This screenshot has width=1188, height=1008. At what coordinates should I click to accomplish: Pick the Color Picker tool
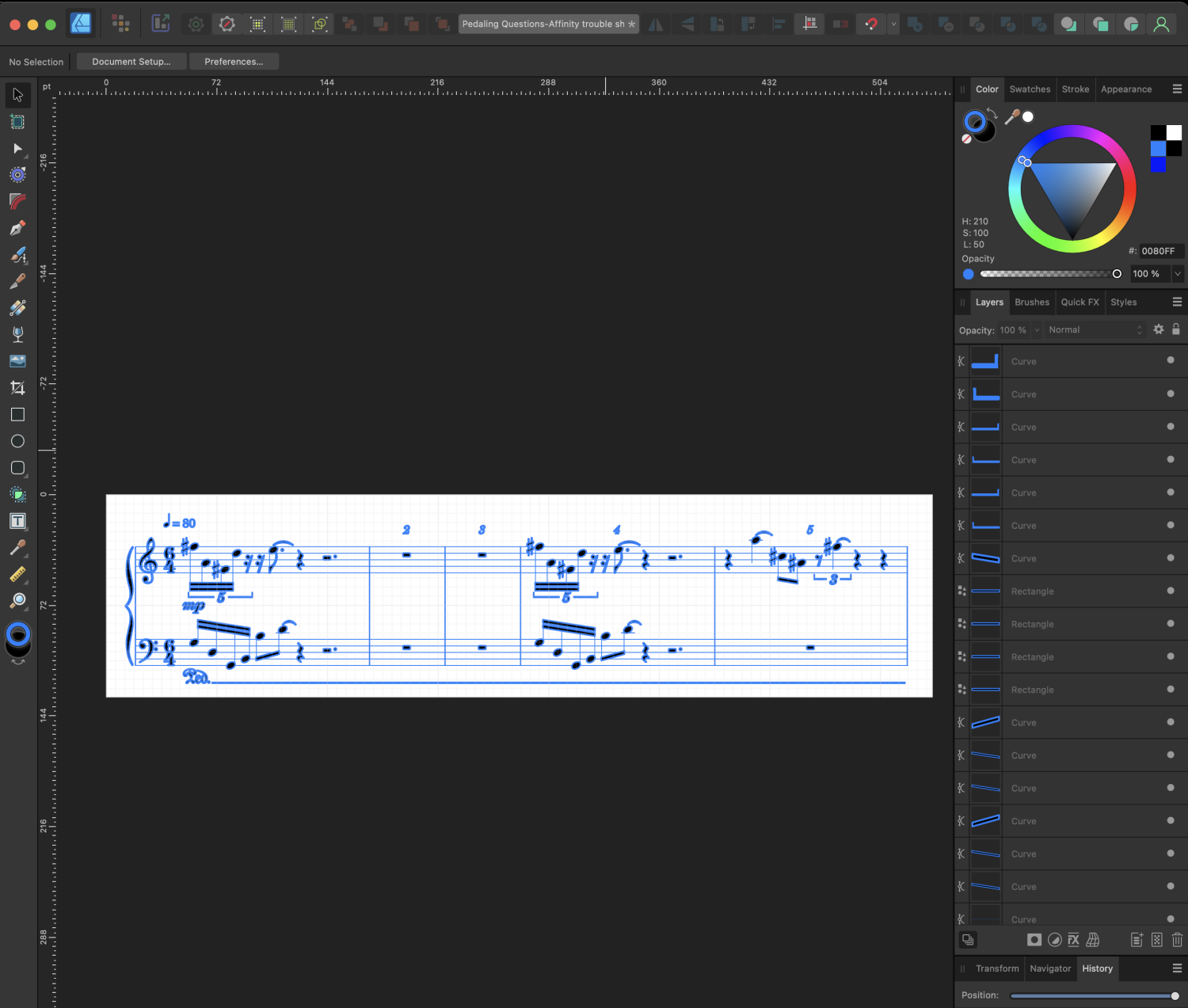[17, 547]
